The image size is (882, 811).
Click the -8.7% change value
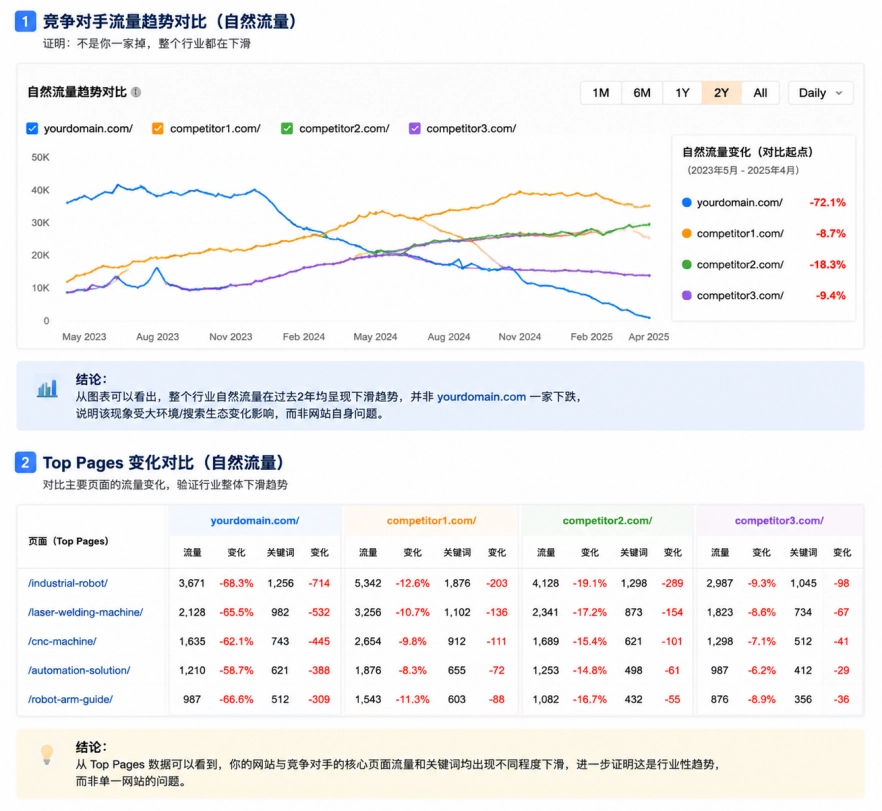pos(831,233)
